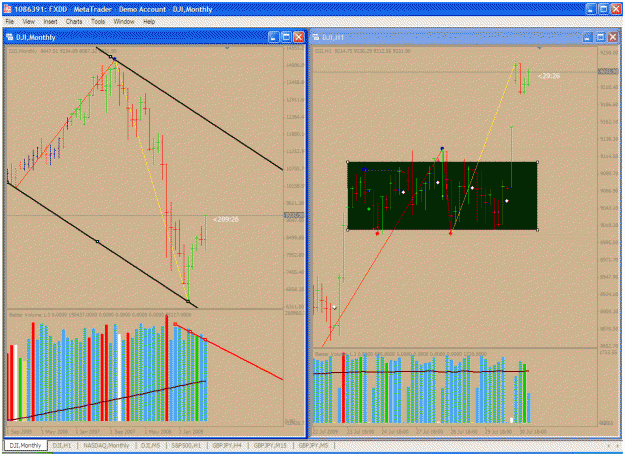The image size is (625, 454).
Task: Click the '<29:26' label on H1 chart
Action: [x=549, y=76]
